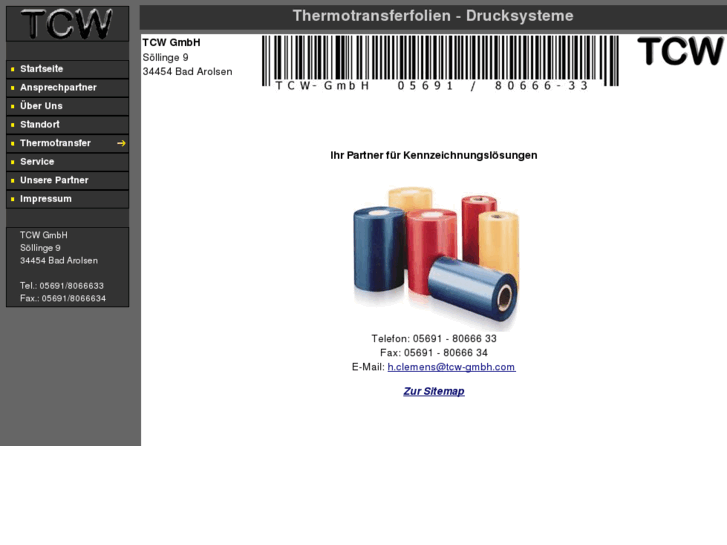Click the large TCW logo at top right
The height and width of the screenshot is (545, 727).
point(680,51)
